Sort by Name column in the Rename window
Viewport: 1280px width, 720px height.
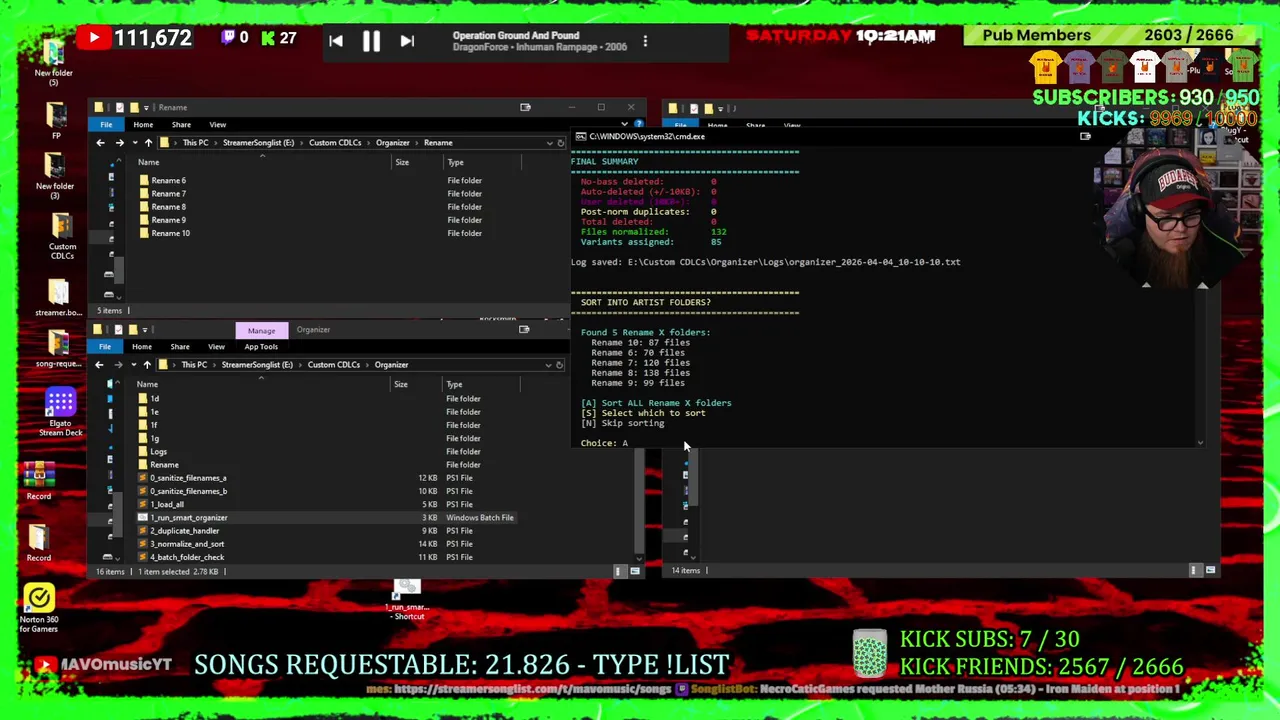(x=148, y=162)
